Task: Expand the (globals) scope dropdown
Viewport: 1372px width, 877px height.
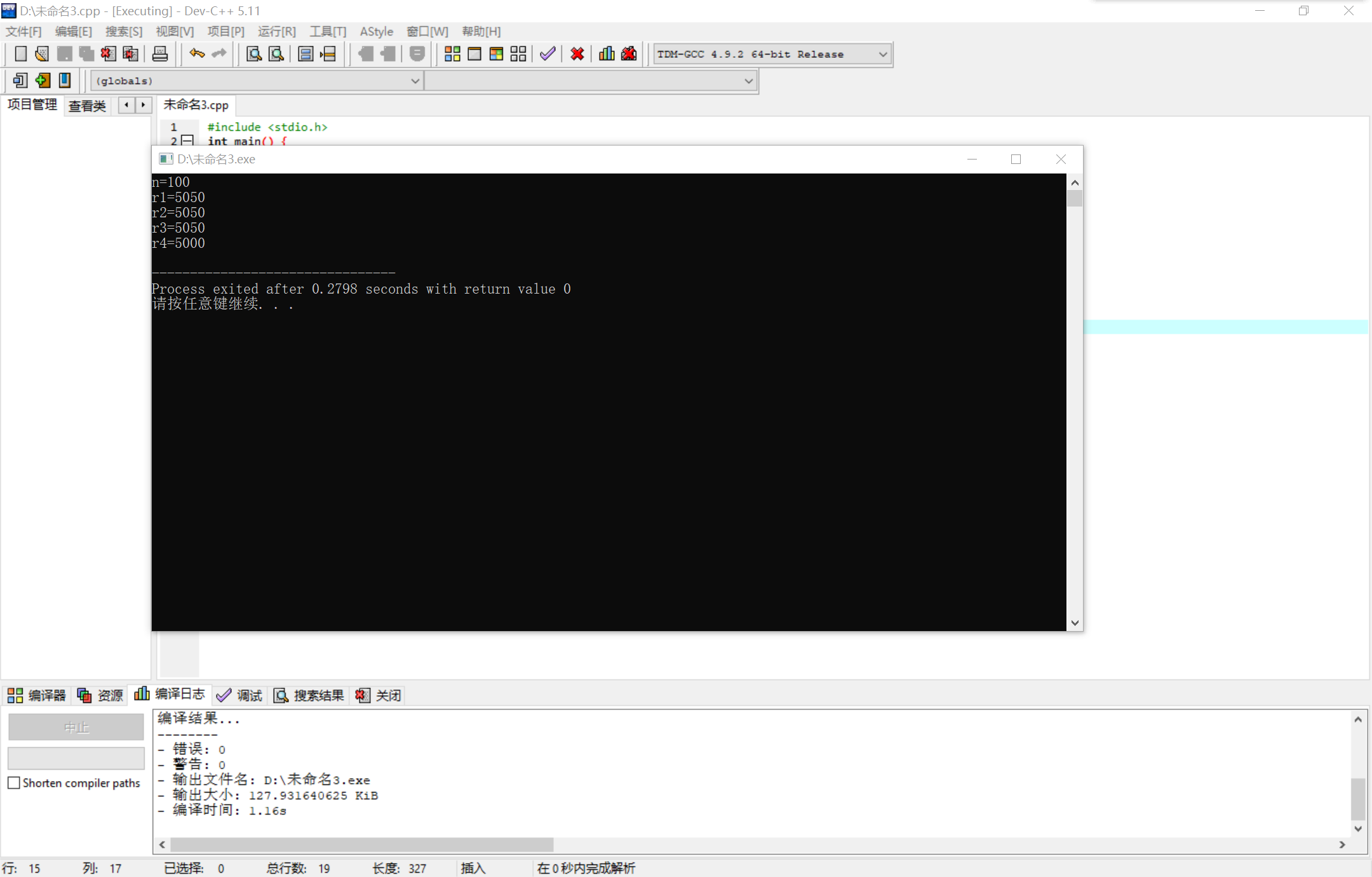Action: 415,81
